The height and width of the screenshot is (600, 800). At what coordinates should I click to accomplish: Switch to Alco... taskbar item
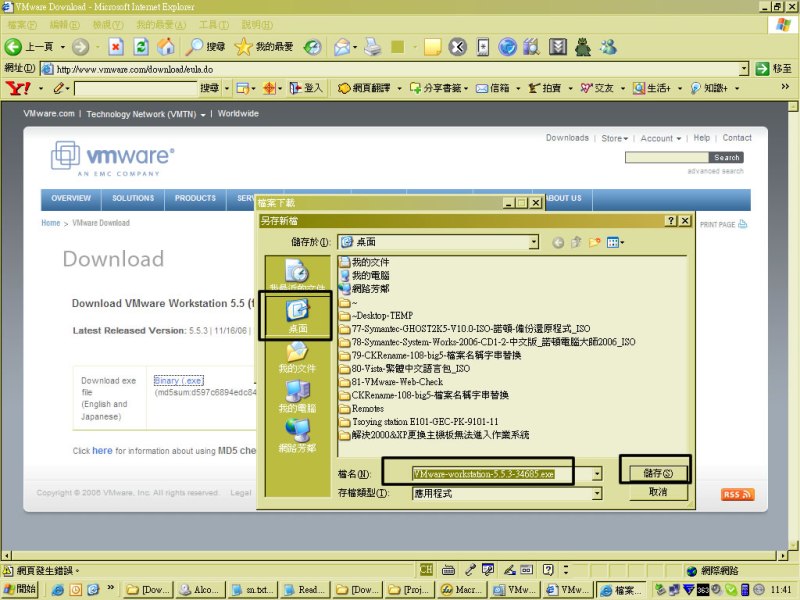point(199,590)
